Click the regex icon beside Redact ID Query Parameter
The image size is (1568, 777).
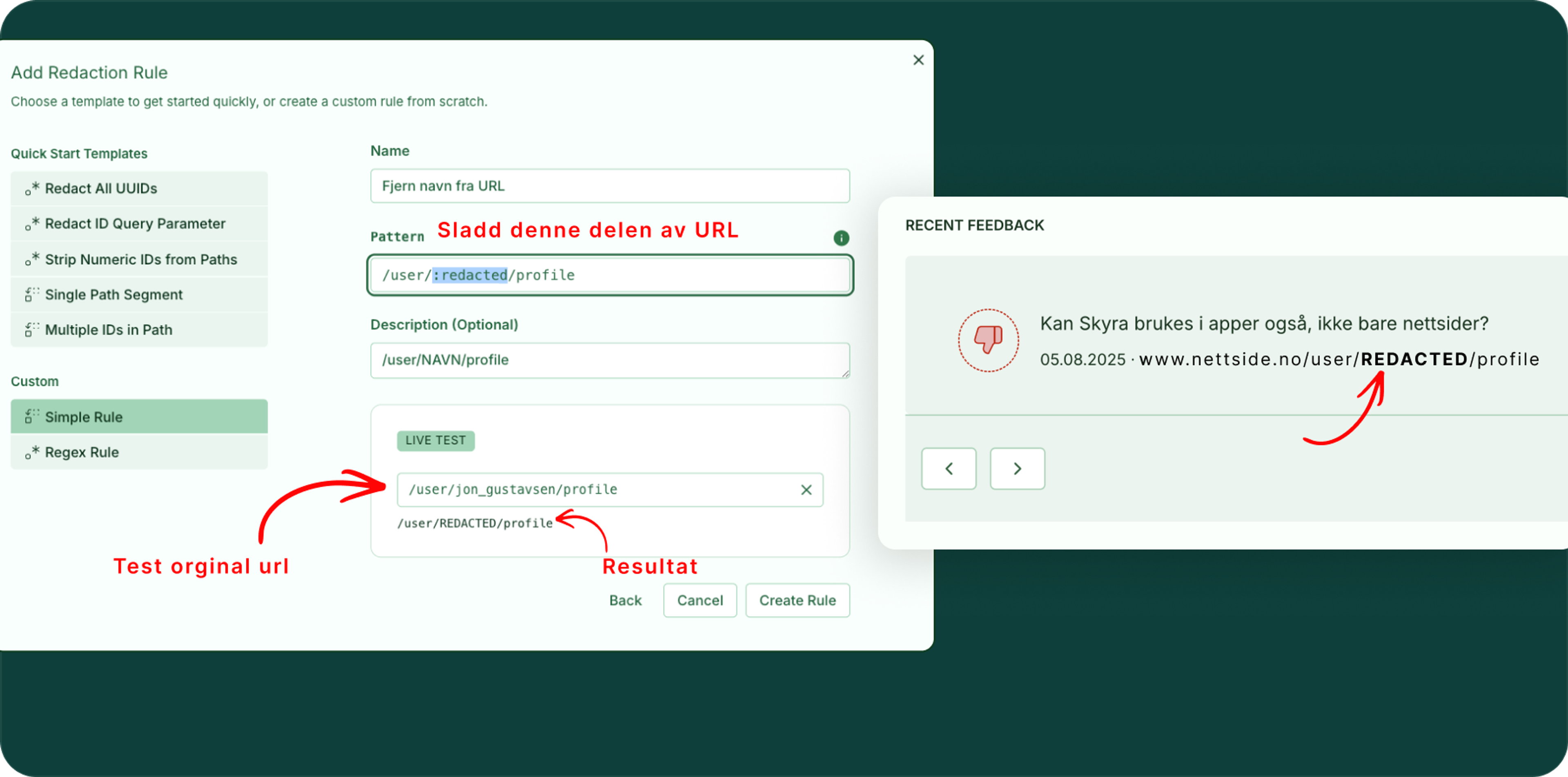tap(32, 224)
